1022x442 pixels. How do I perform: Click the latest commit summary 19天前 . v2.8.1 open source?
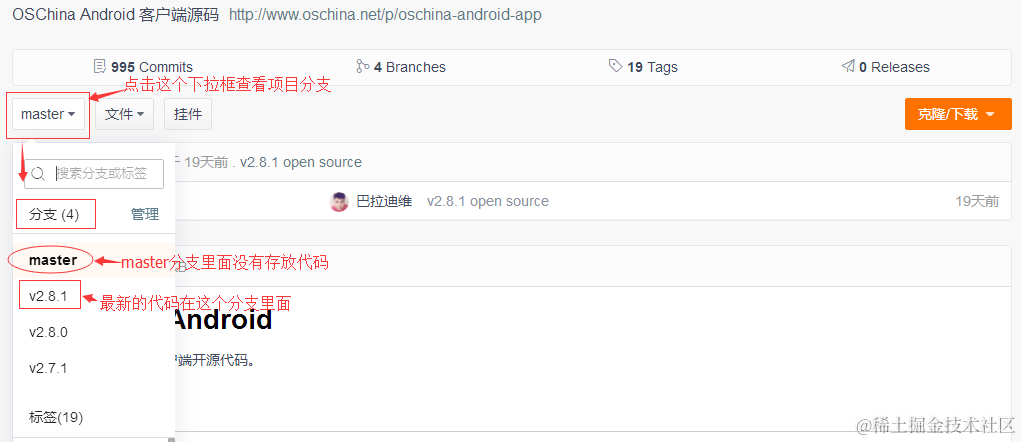272,162
